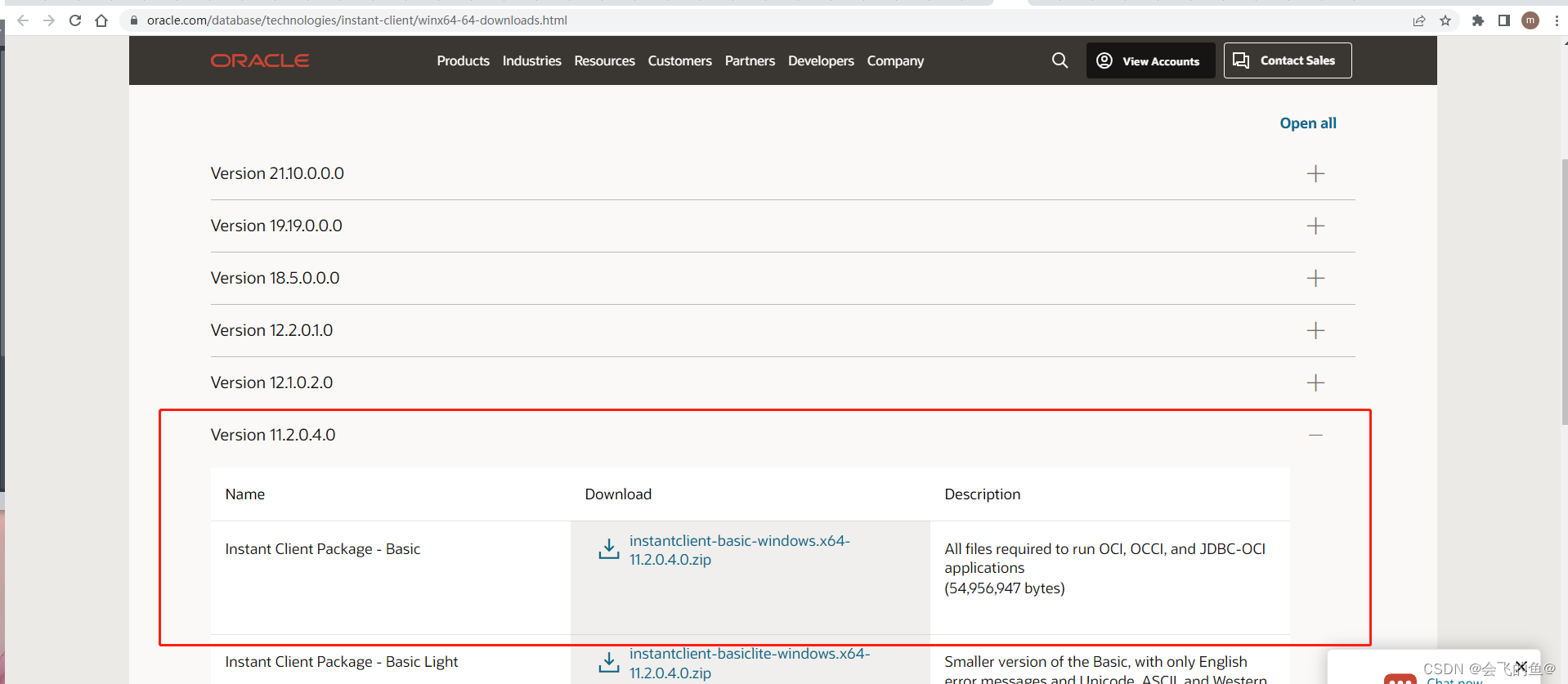Screen dimensions: 1568x684
Task: Click the Oracle logo
Action: (x=260, y=60)
